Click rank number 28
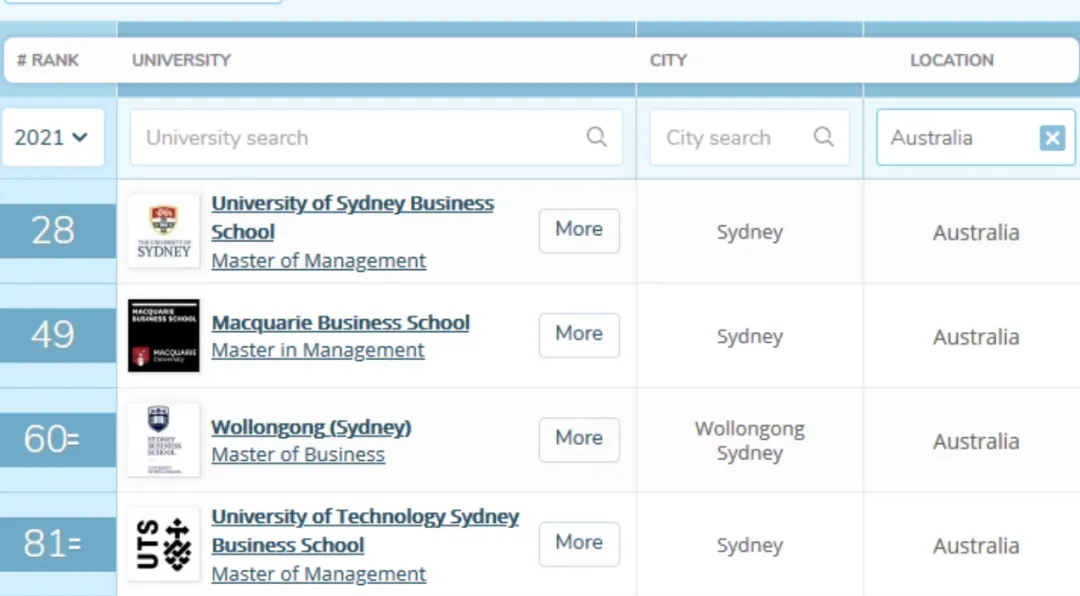 pyautogui.click(x=53, y=230)
